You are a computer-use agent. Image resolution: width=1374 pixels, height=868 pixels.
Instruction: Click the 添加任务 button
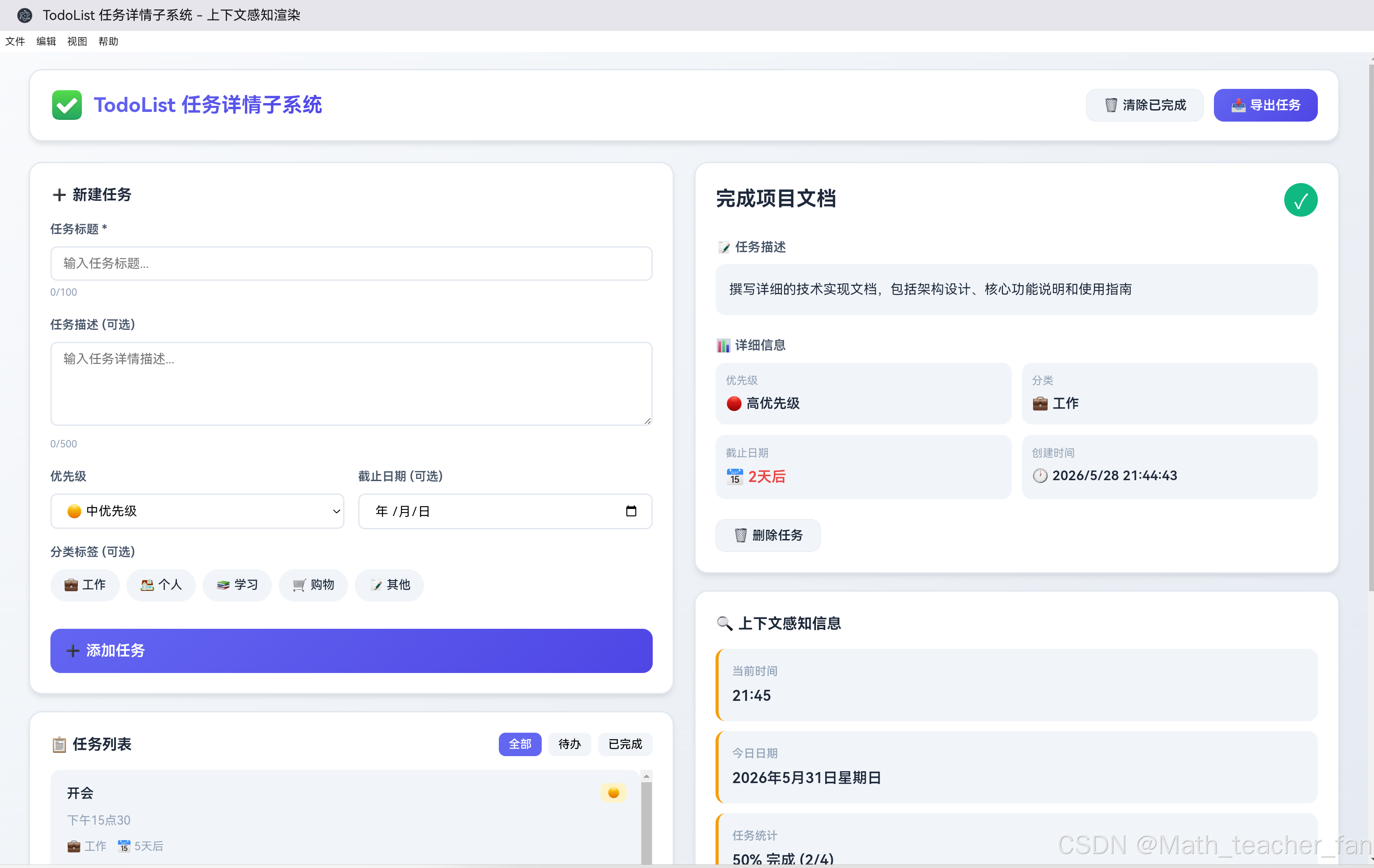[351, 650]
